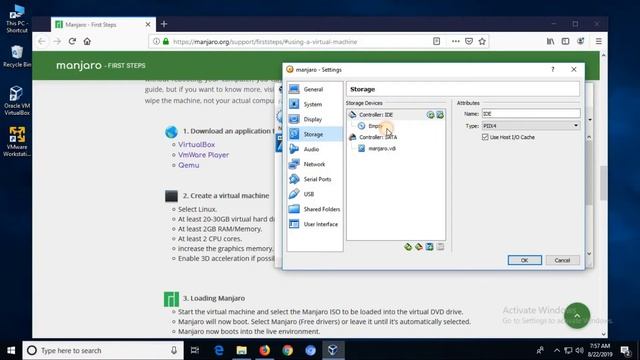
Task: Bookmark this page with the star
Action: [482, 41]
